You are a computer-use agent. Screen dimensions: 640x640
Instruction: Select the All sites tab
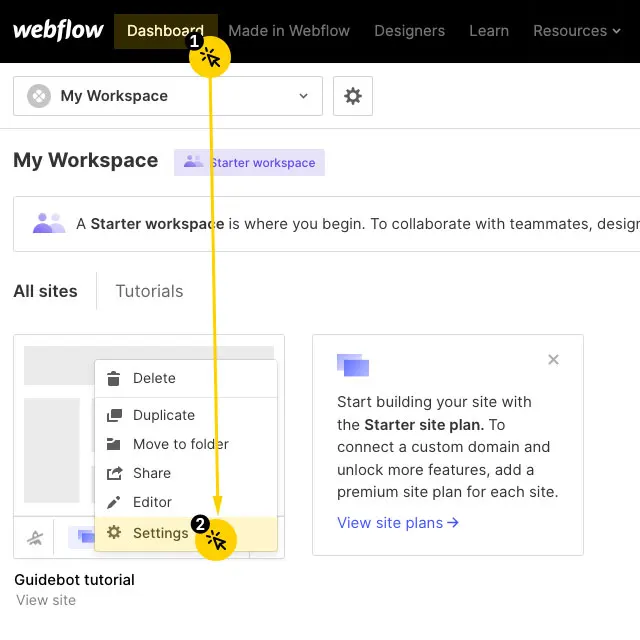pos(45,291)
